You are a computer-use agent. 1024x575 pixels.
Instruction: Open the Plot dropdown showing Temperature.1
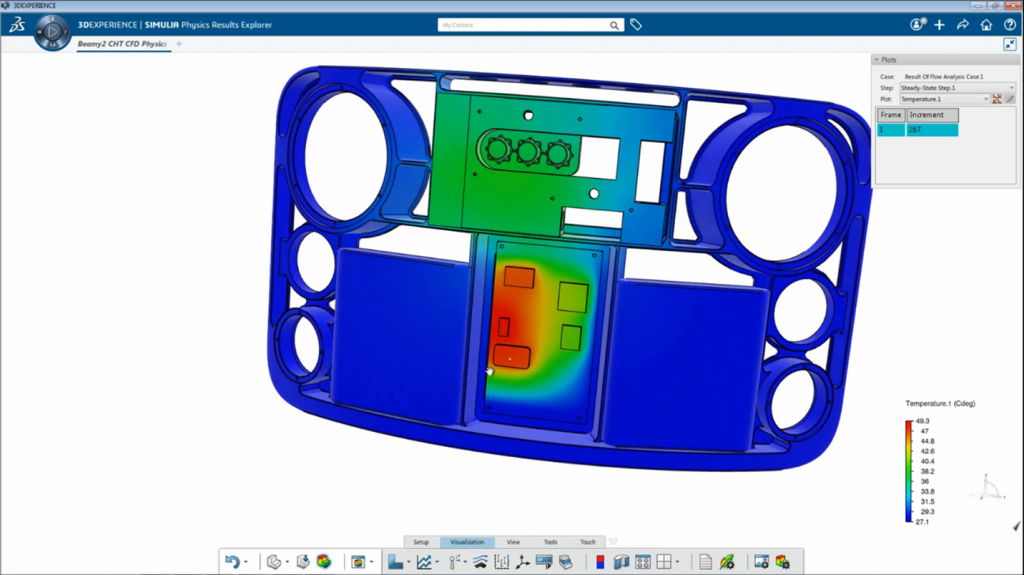tap(943, 99)
